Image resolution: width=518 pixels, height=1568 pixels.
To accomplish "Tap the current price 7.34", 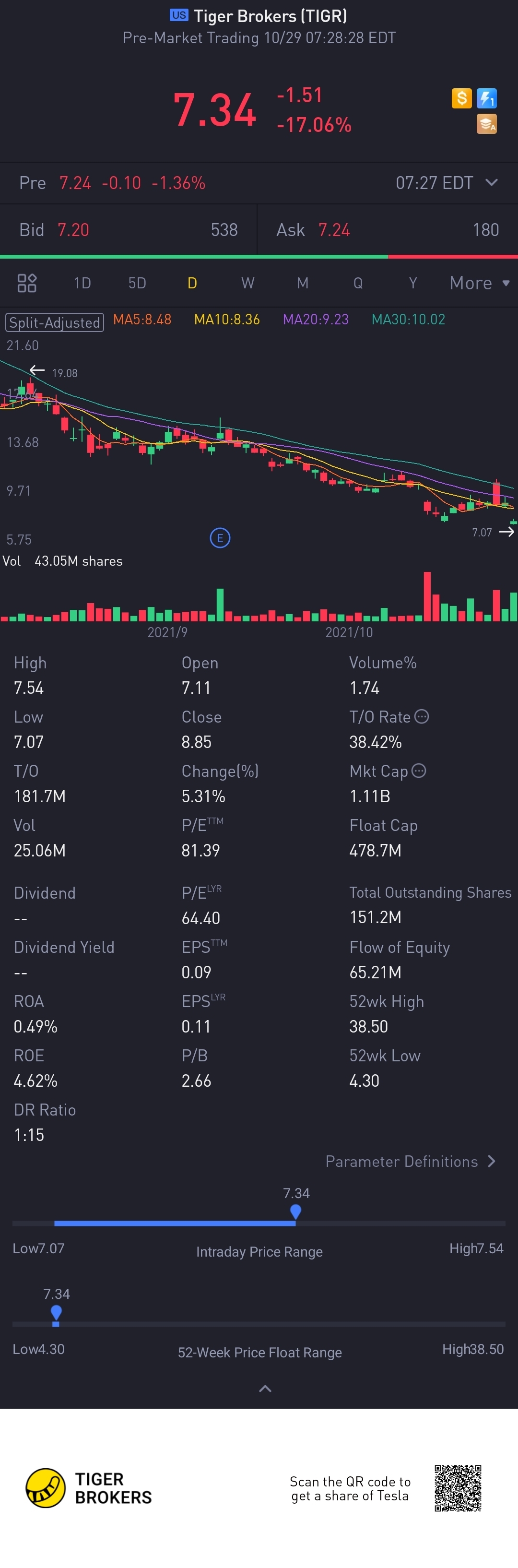I will click(215, 110).
